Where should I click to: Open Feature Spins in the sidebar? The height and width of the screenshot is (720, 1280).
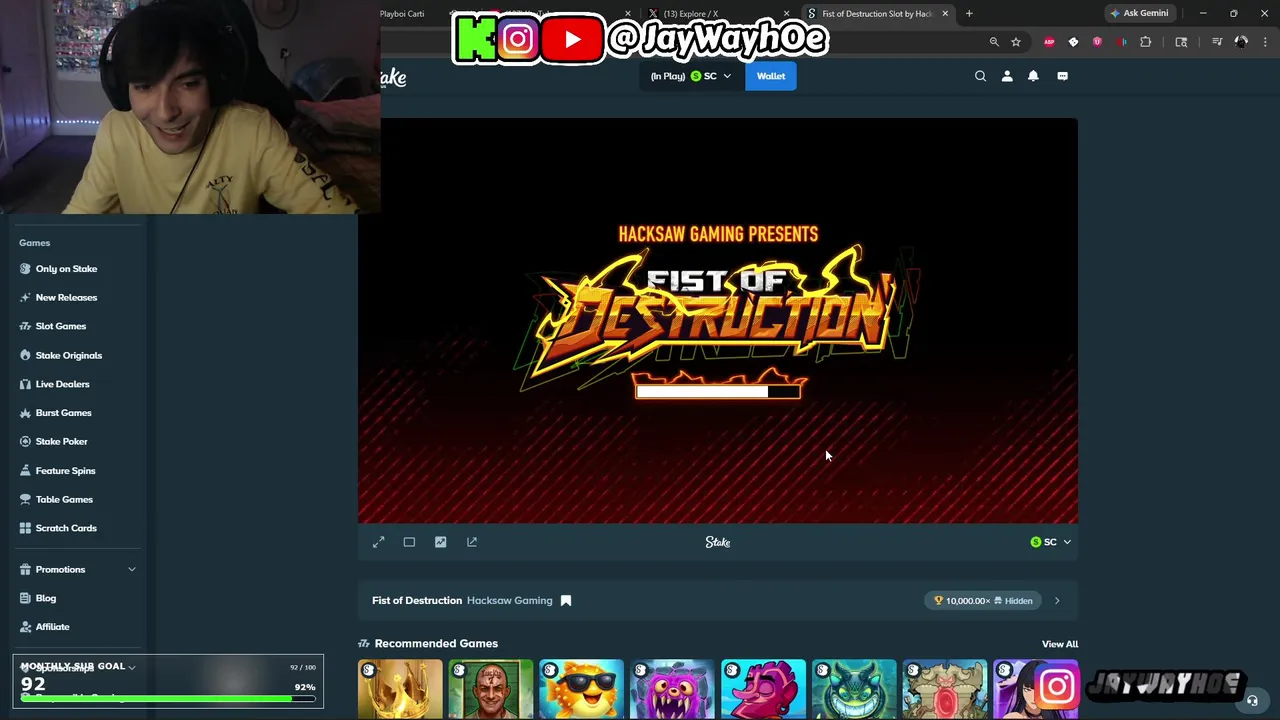point(66,471)
